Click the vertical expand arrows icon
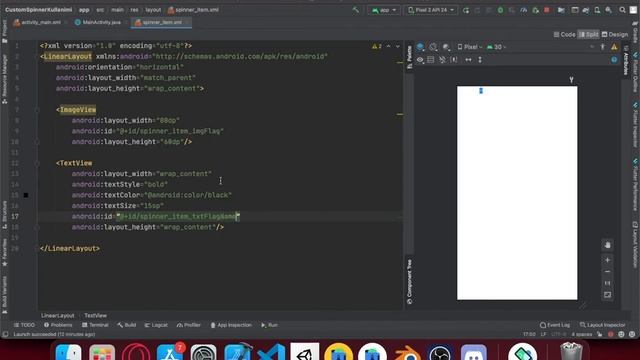Viewport: 640px width, 360px height. coord(480,60)
